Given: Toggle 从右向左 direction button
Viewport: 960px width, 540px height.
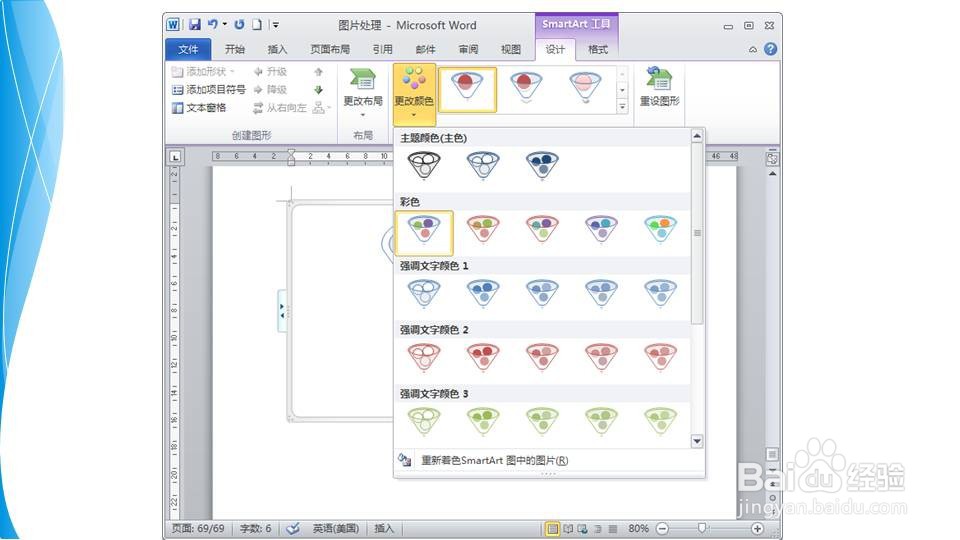Looking at the screenshot, I should [x=280, y=108].
